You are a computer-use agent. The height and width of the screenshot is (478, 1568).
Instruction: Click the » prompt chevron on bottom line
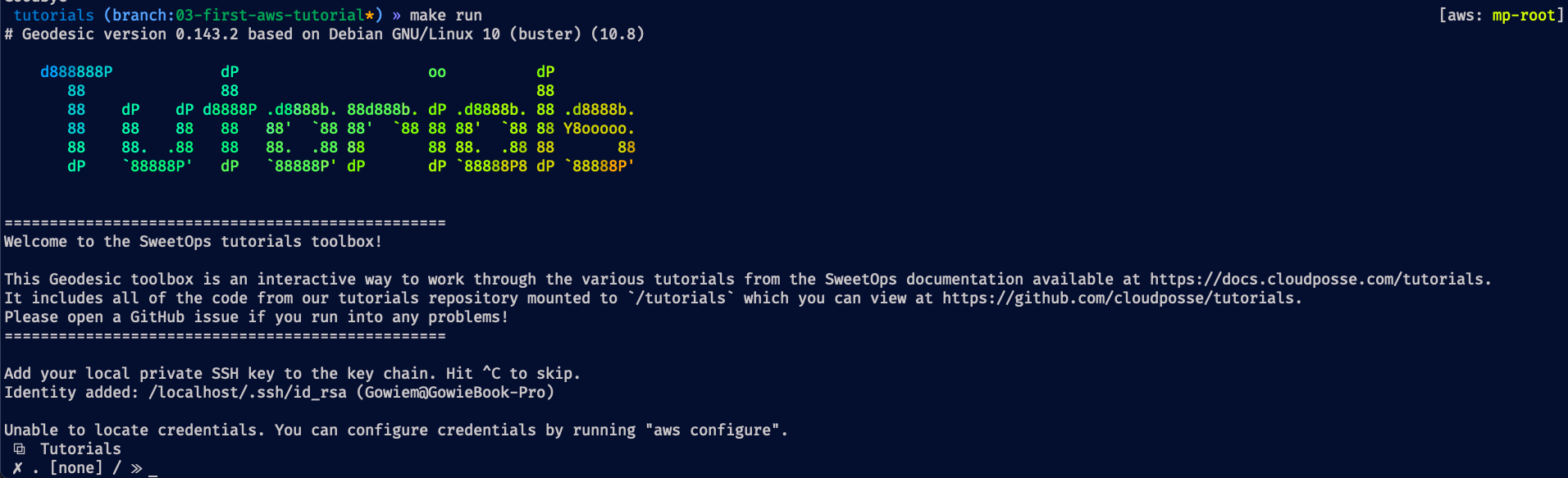(136, 468)
